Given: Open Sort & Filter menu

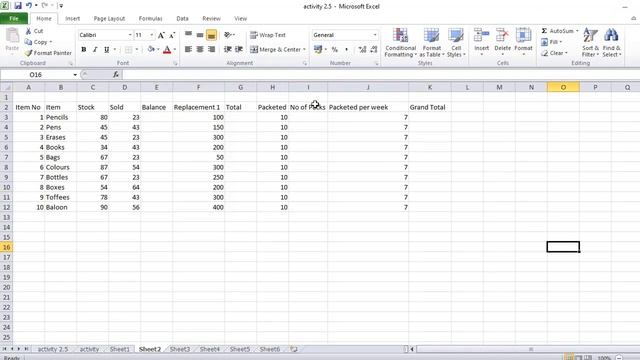Looking at the screenshot, I should coord(590,42).
